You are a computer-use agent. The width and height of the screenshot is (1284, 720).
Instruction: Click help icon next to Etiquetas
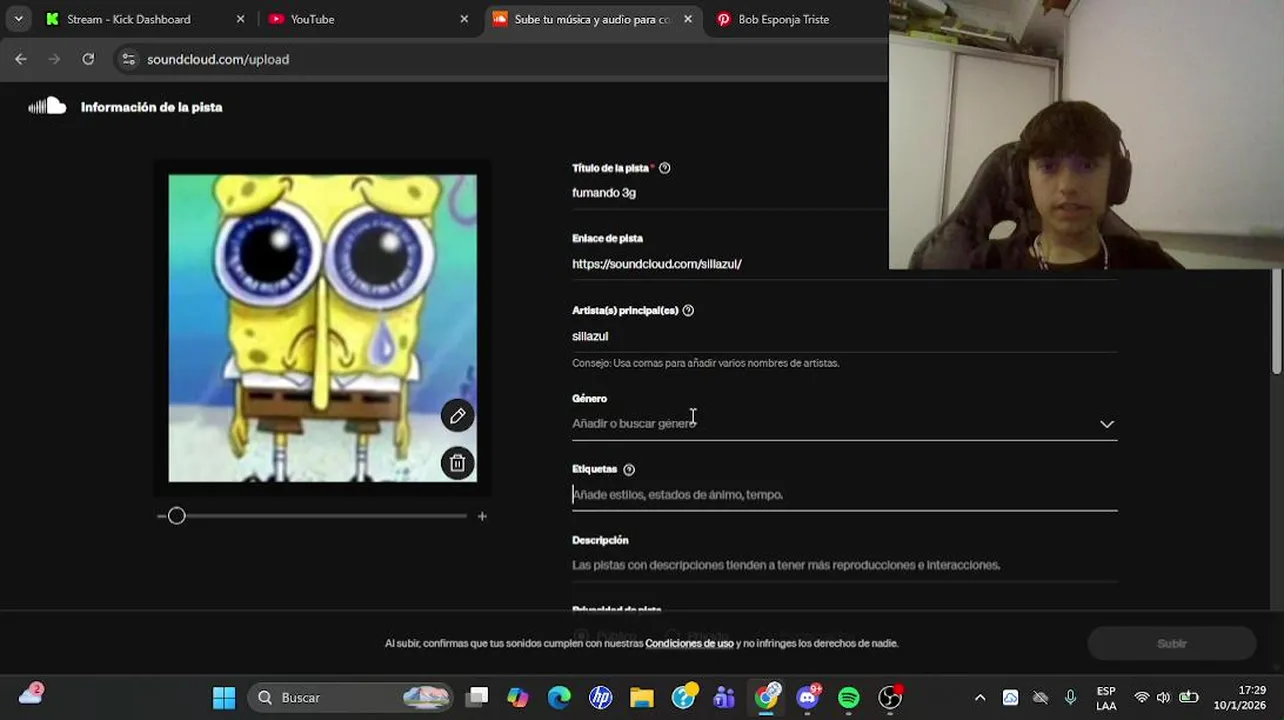[629, 469]
